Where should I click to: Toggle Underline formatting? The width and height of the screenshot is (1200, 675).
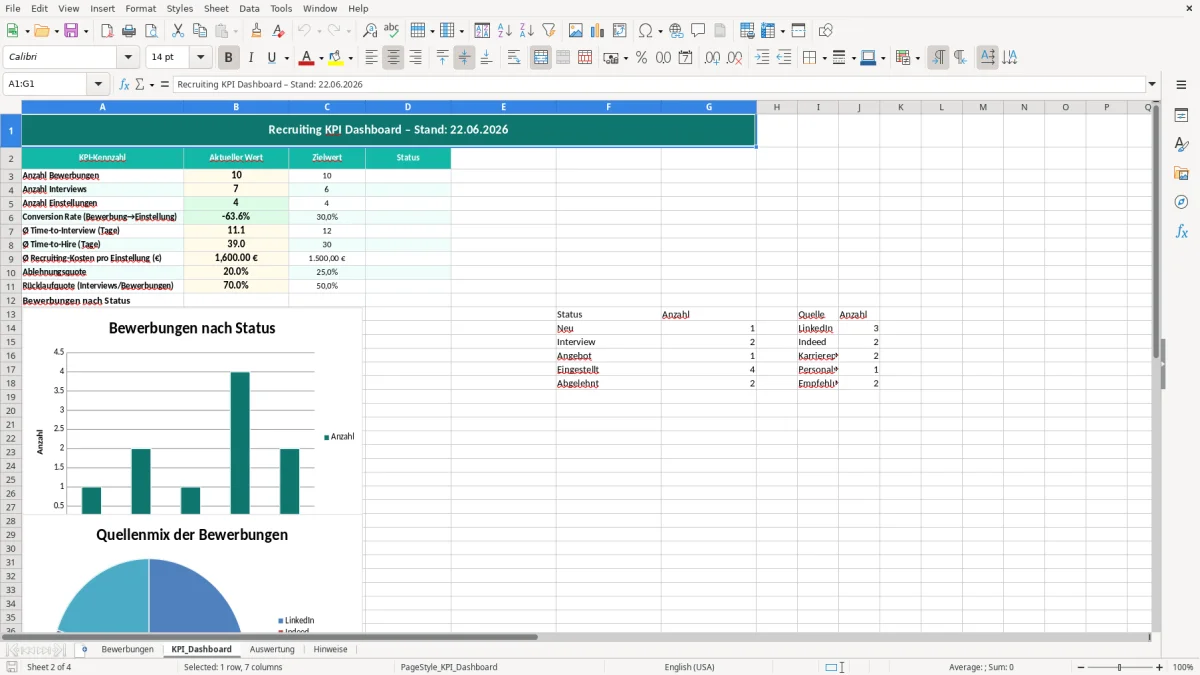pos(272,58)
